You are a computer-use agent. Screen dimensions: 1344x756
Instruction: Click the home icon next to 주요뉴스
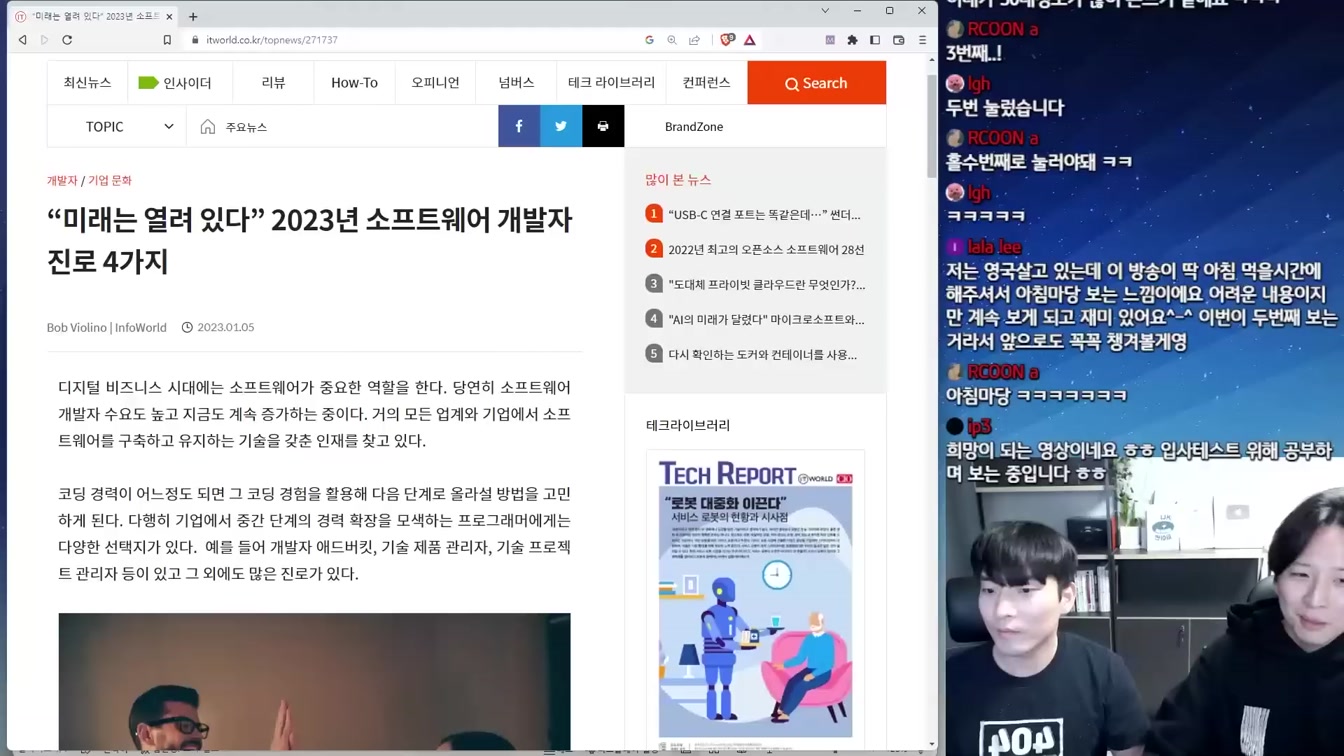(x=207, y=127)
